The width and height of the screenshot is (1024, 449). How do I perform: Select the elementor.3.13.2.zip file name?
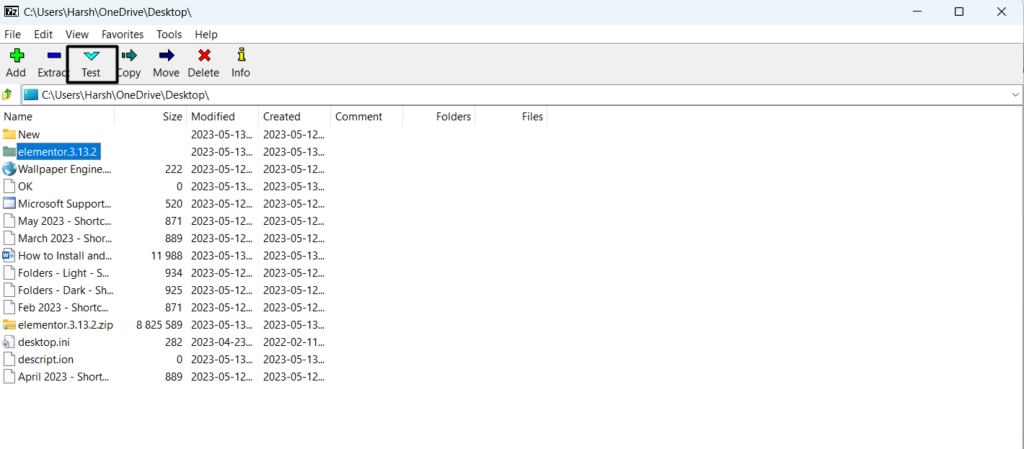point(65,324)
